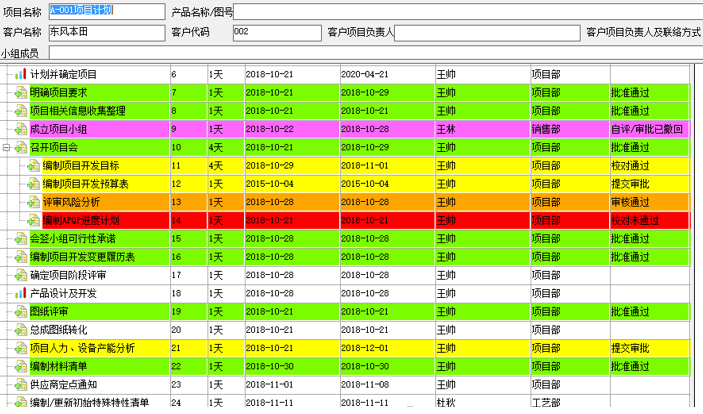Collapse the 召开项目会 tree node

tap(7, 147)
